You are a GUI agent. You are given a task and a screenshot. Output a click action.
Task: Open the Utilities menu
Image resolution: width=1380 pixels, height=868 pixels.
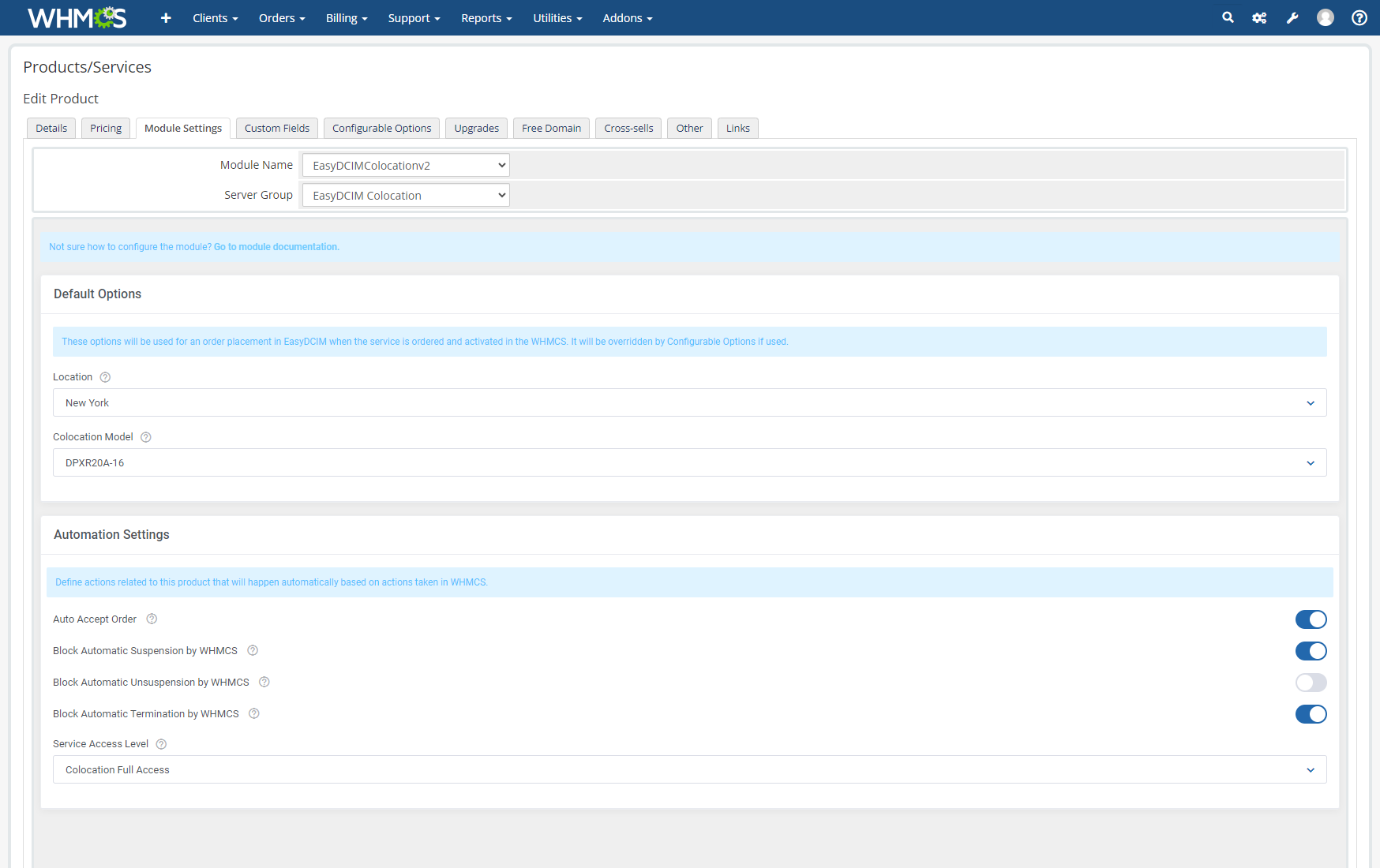coord(557,18)
